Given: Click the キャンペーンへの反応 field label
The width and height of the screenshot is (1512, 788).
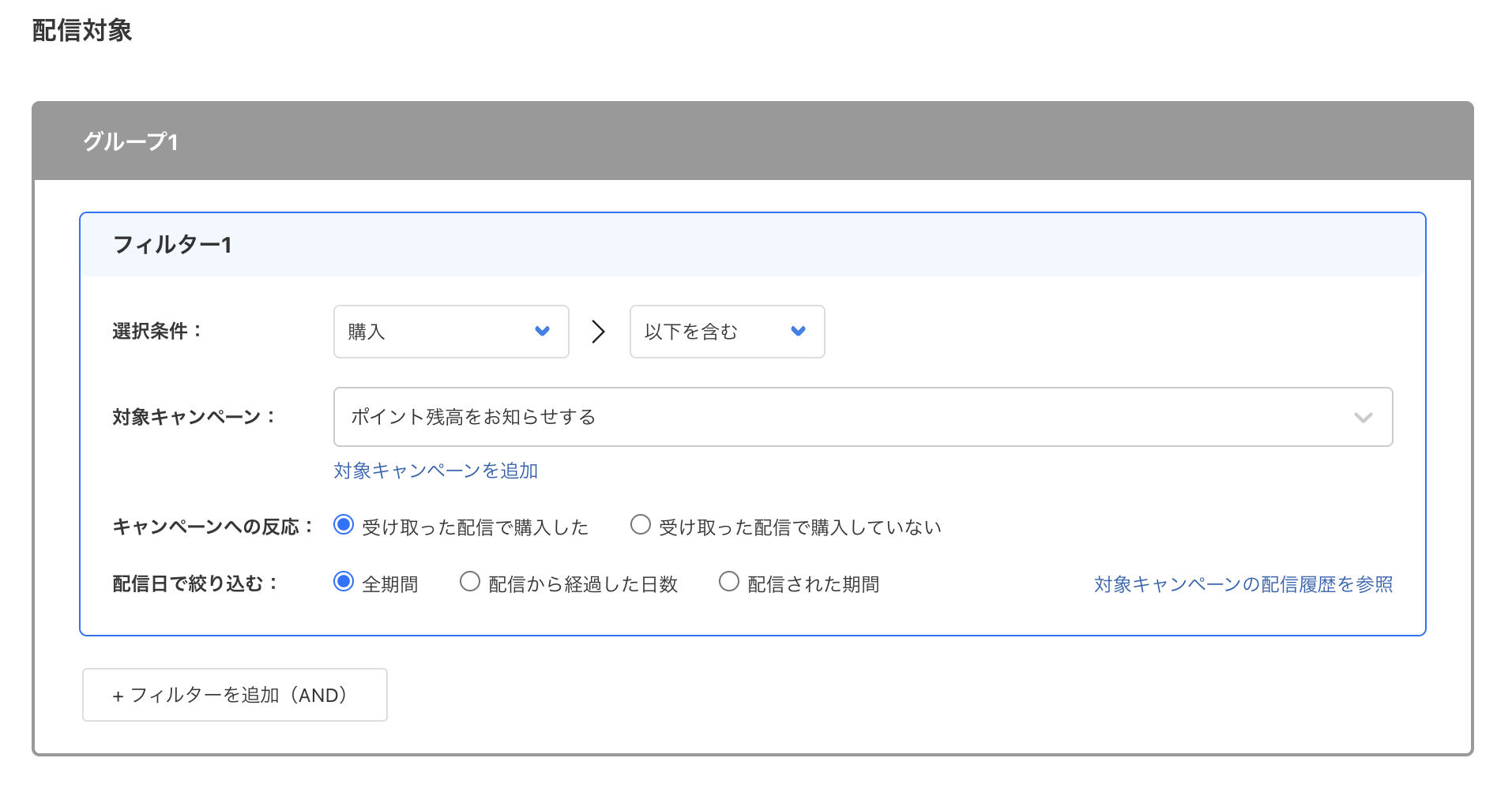Looking at the screenshot, I should point(211,526).
